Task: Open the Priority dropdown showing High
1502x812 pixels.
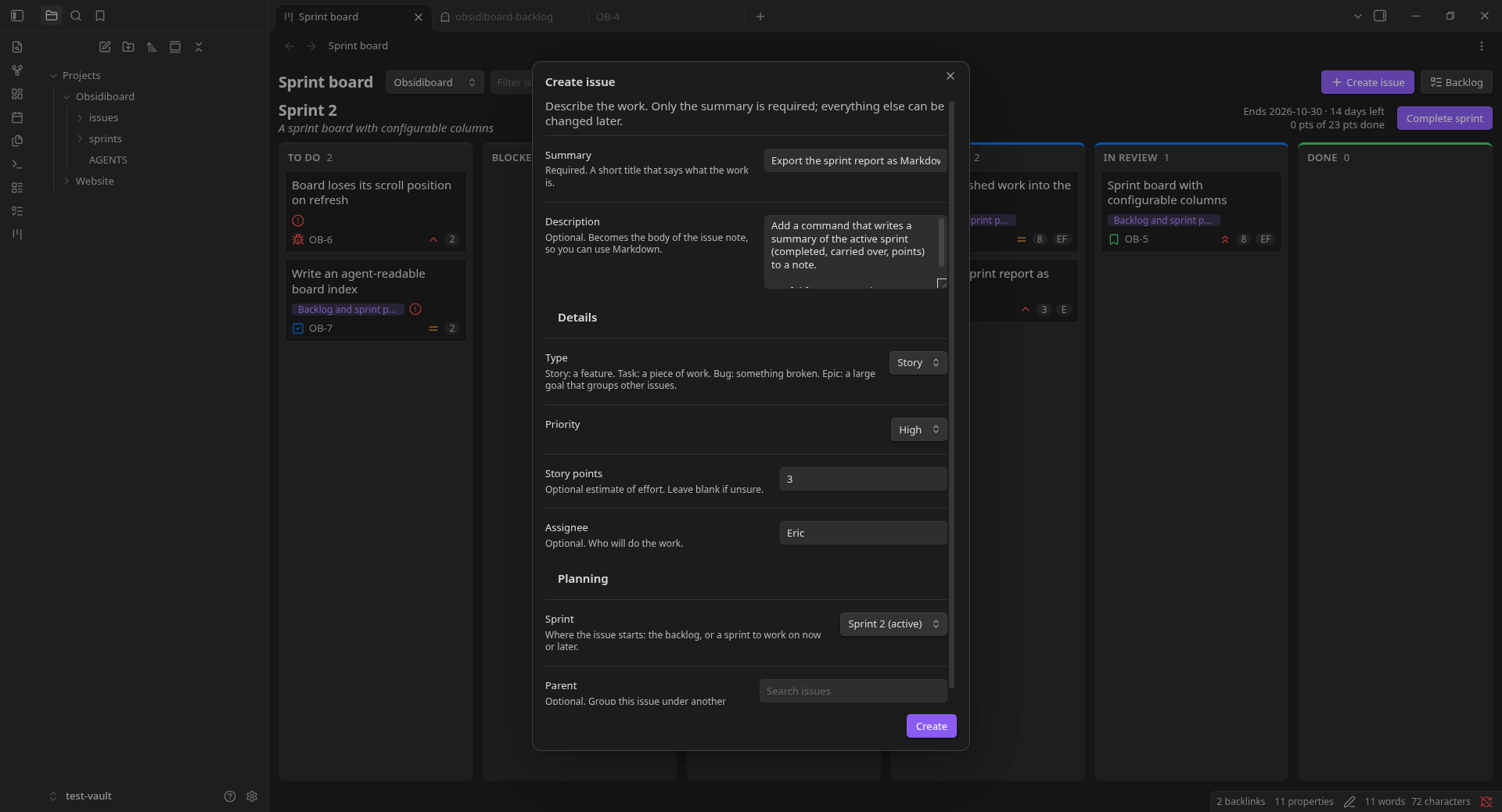Action: [x=918, y=429]
